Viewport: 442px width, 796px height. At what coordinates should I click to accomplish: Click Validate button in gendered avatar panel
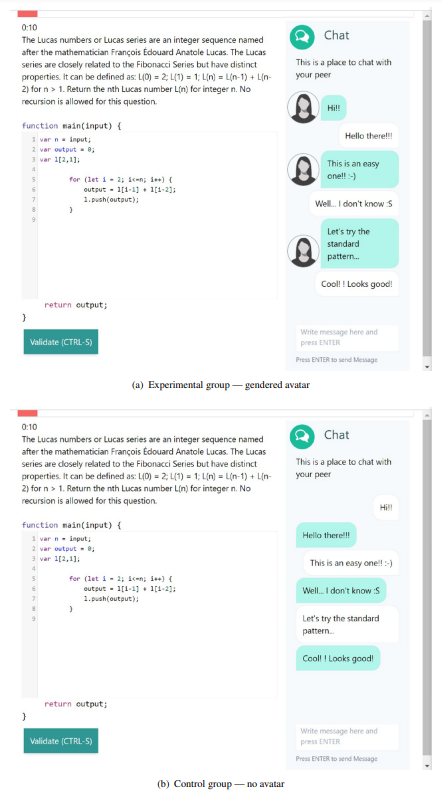(61, 342)
